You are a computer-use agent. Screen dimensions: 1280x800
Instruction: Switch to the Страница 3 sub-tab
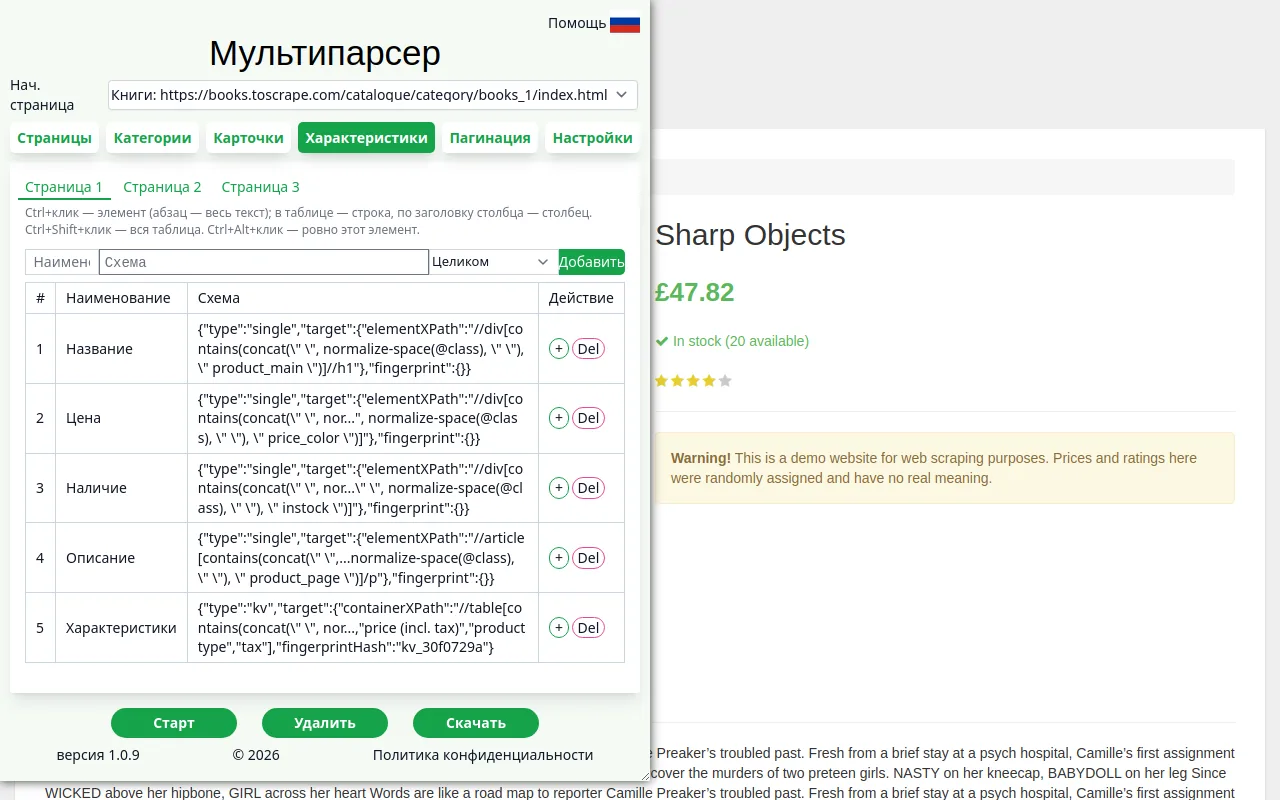tap(260, 187)
